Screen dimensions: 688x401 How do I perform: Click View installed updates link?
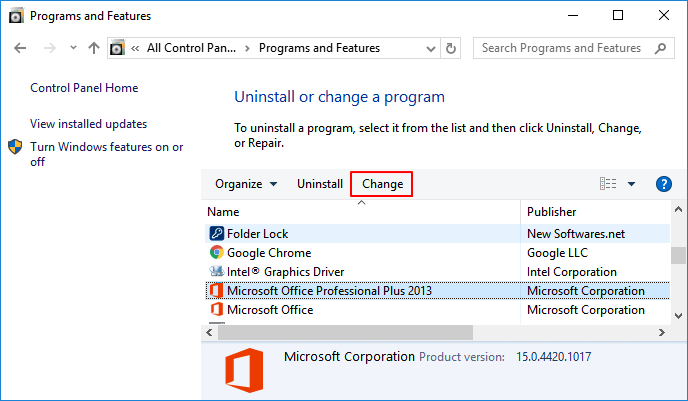point(88,124)
